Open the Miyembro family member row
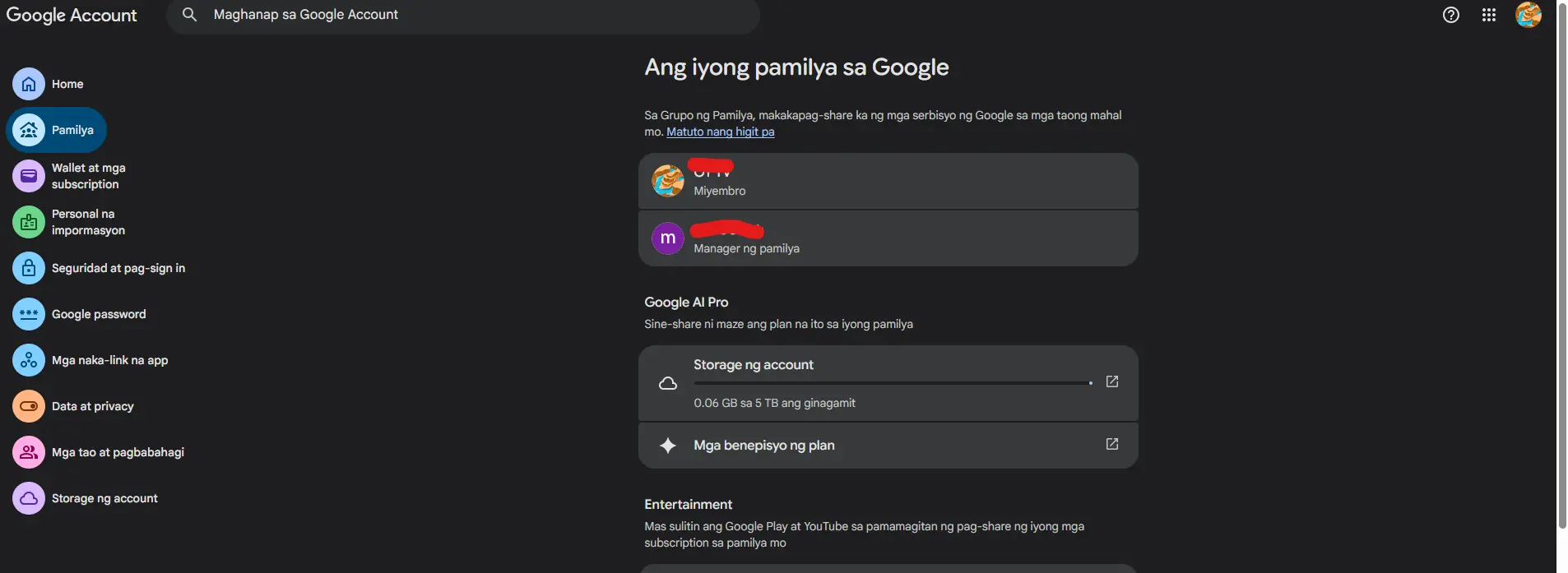Image resolution: width=1568 pixels, height=573 pixels. (x=888, y=181)
